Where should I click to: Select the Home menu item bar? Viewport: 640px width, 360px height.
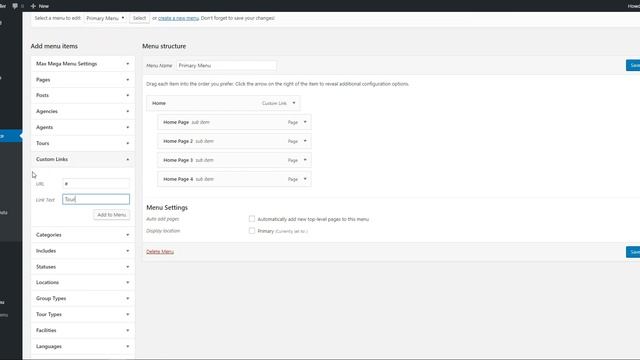223,103
